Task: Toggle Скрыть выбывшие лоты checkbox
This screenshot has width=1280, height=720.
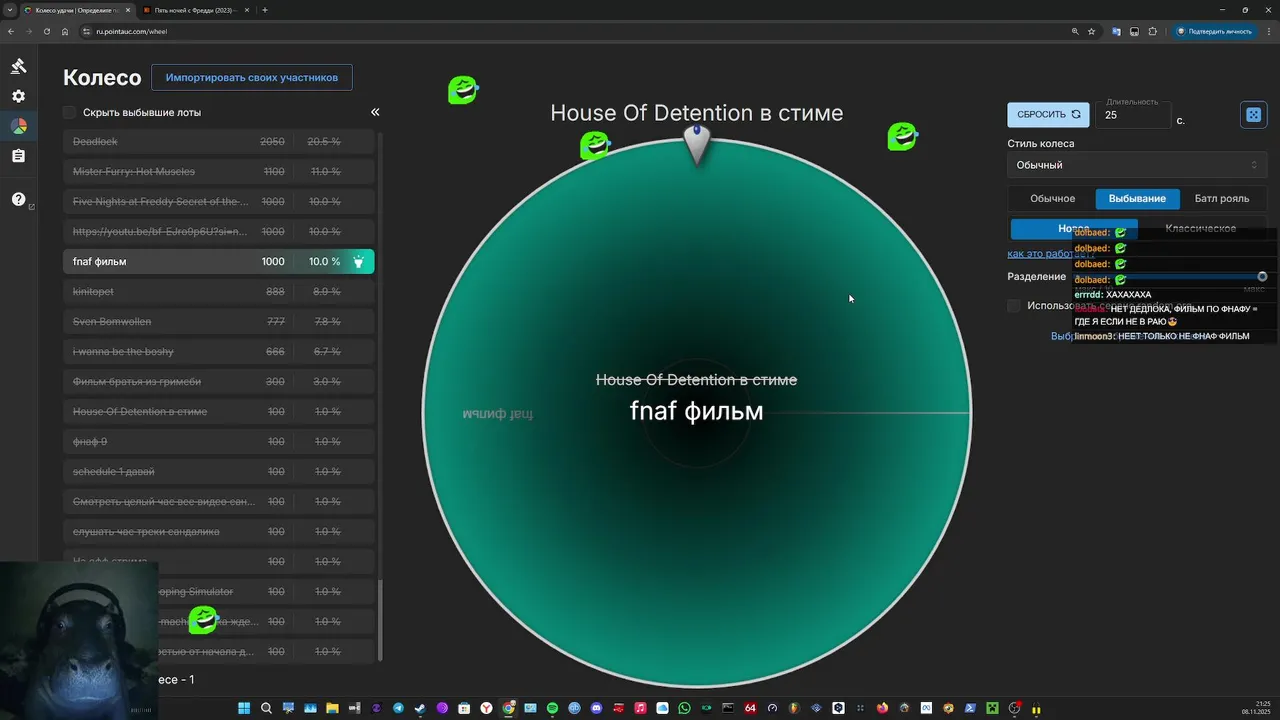Action: coord(69,112)
